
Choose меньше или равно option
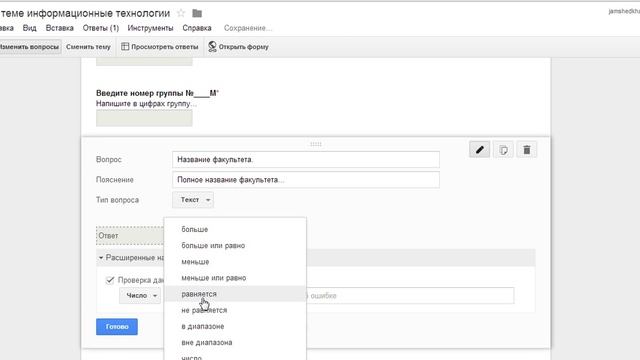235,278
